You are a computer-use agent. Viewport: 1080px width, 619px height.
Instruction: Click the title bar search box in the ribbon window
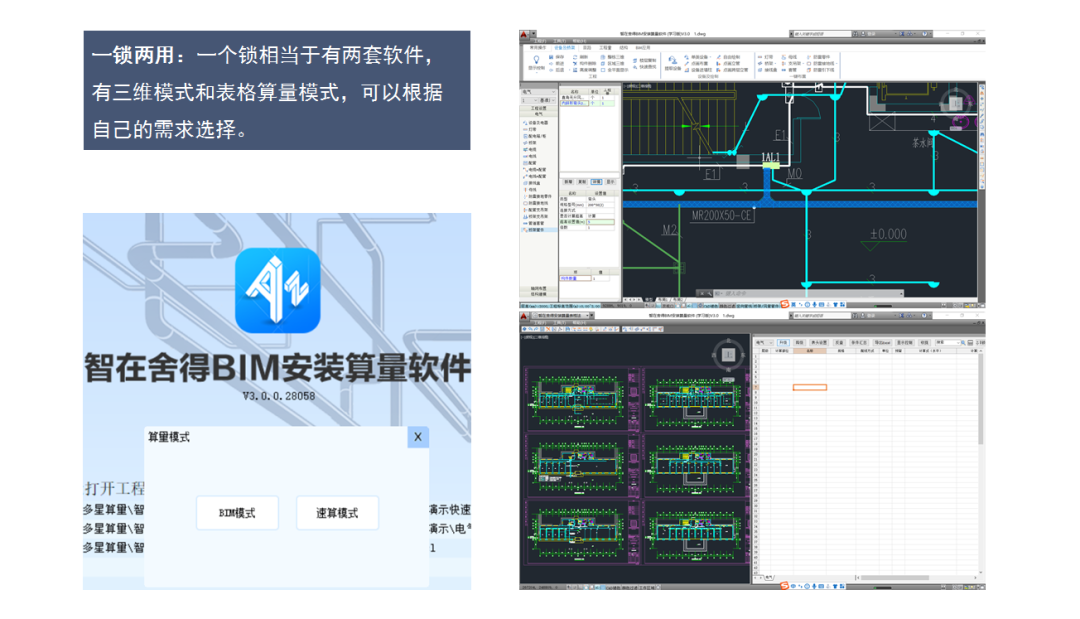click(x=820, y=34)
